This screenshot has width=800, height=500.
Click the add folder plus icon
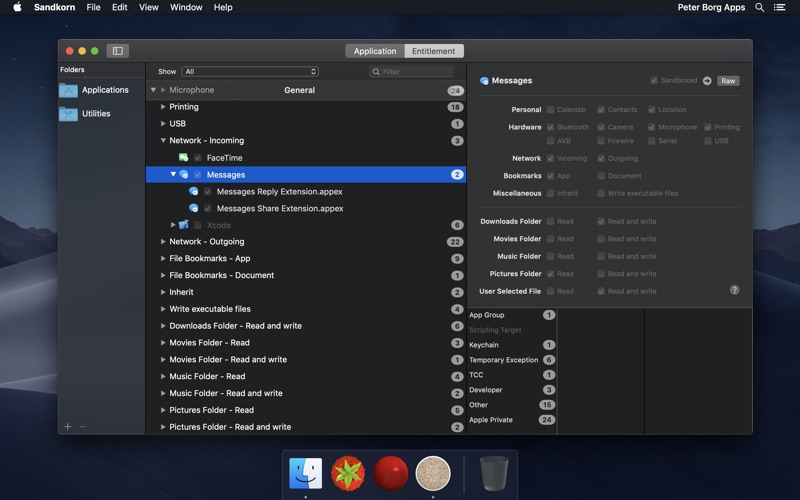(67, 426)
